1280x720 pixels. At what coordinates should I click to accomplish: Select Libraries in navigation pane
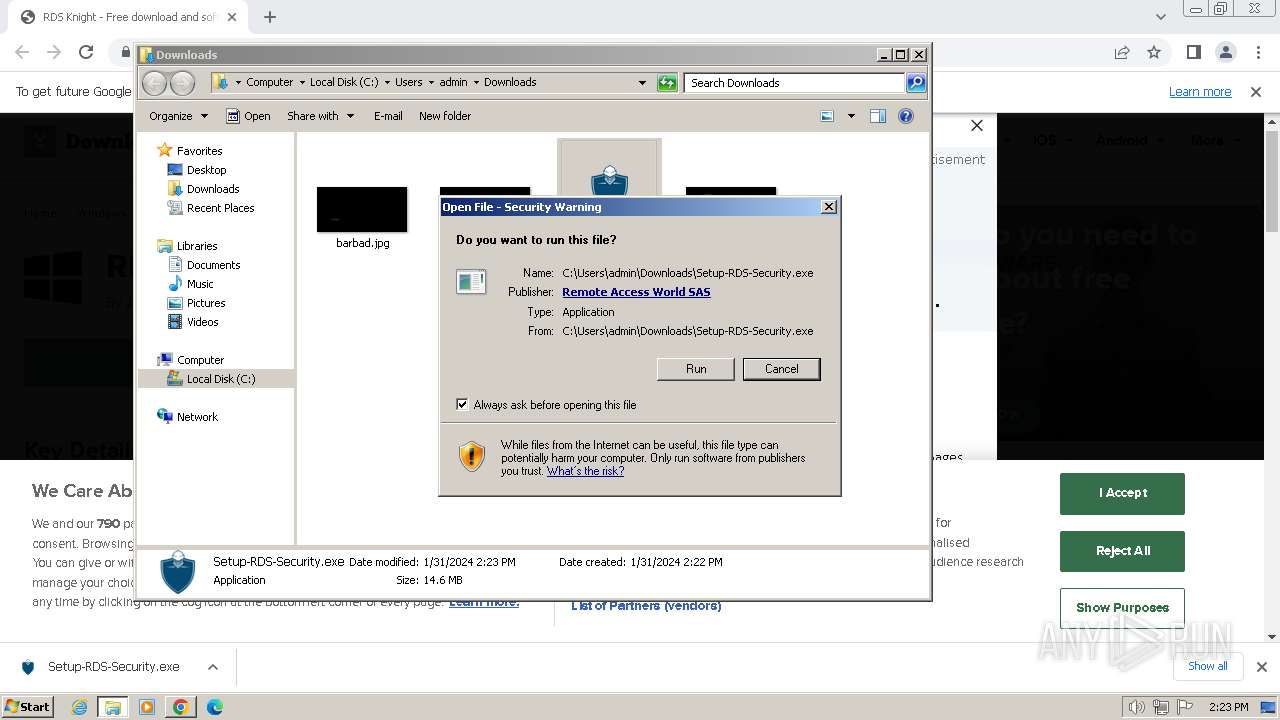pos(197,246)
